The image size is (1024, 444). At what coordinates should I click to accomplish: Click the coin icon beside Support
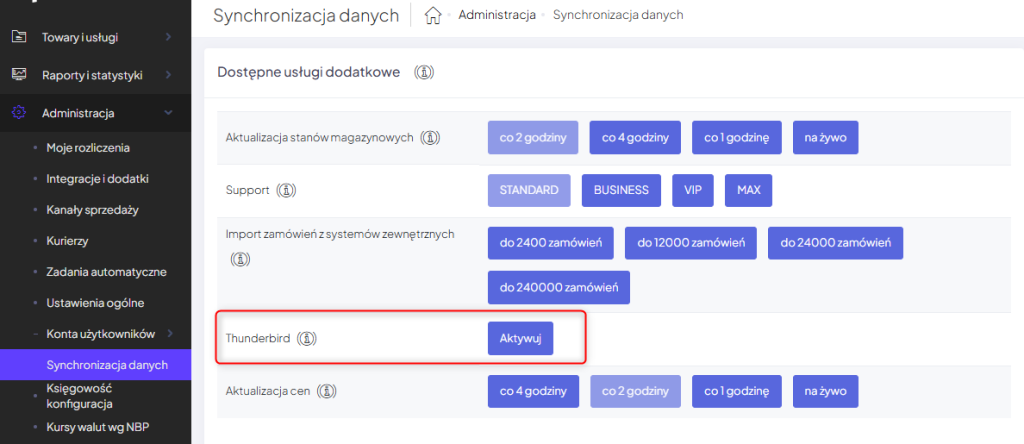pyautogui.click(x=287, y=190)
